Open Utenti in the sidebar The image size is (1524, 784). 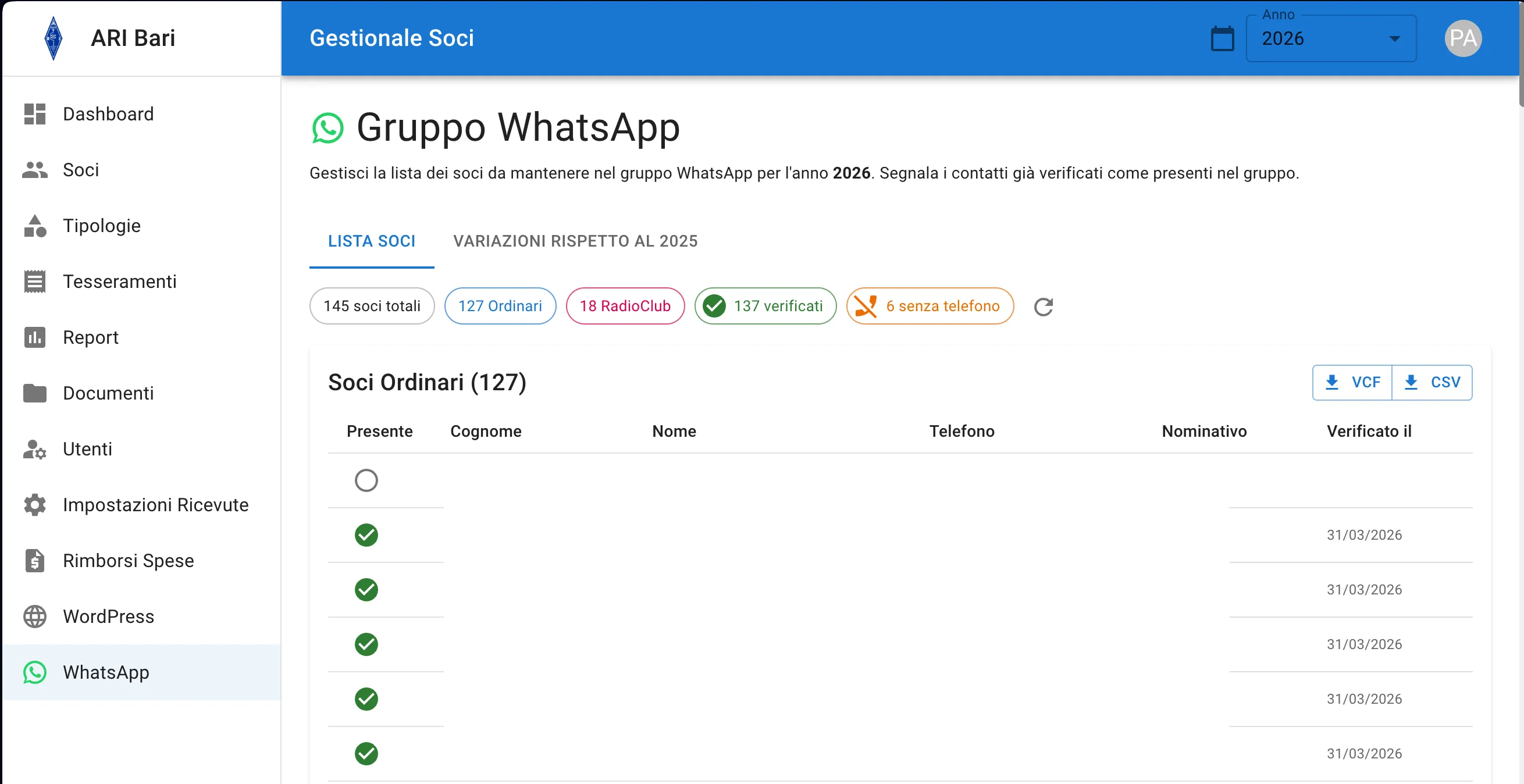142,449
